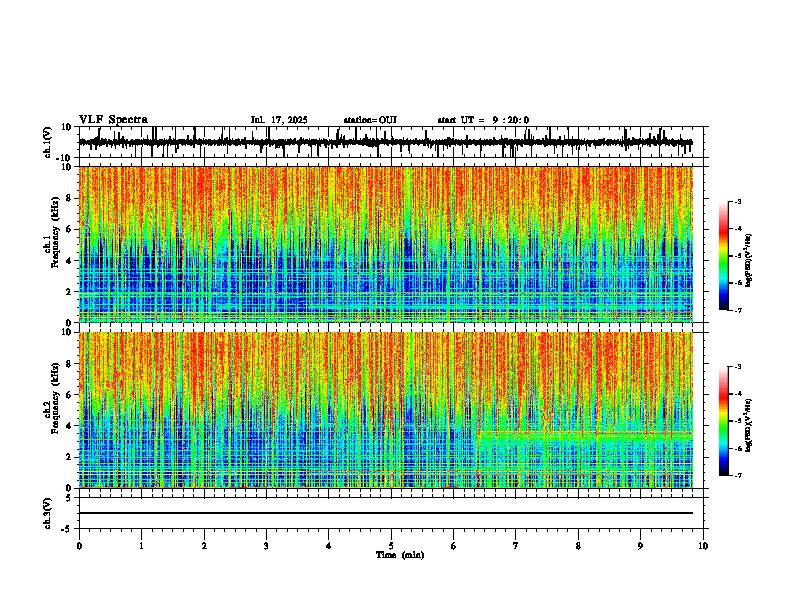792x612 pixels.
Task: Click the "8" kHz tick on ch.2 frequency axis
Action: point(69,364)
